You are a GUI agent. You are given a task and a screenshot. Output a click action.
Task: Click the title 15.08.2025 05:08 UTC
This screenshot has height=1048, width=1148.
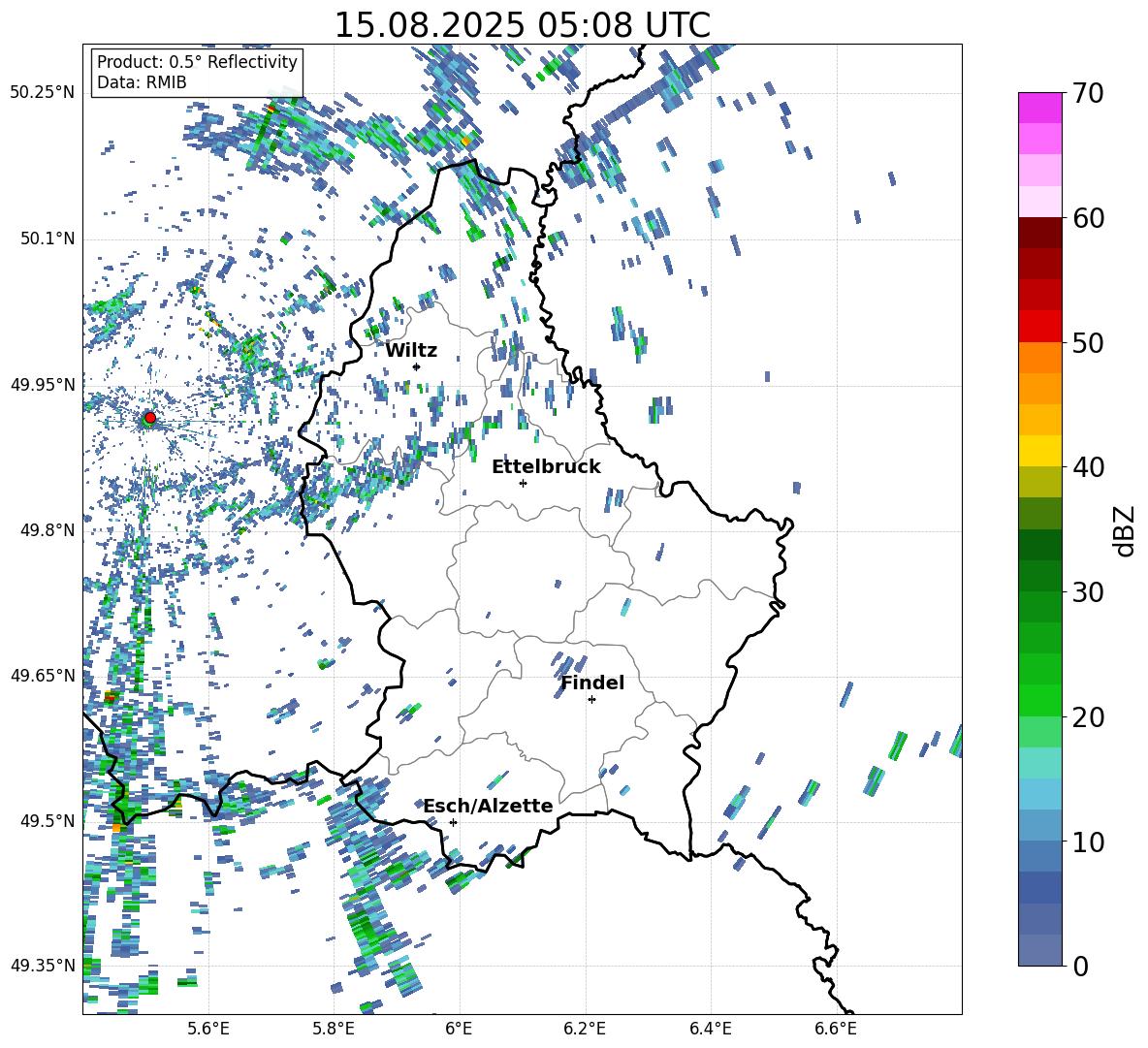tap(523, 25)
